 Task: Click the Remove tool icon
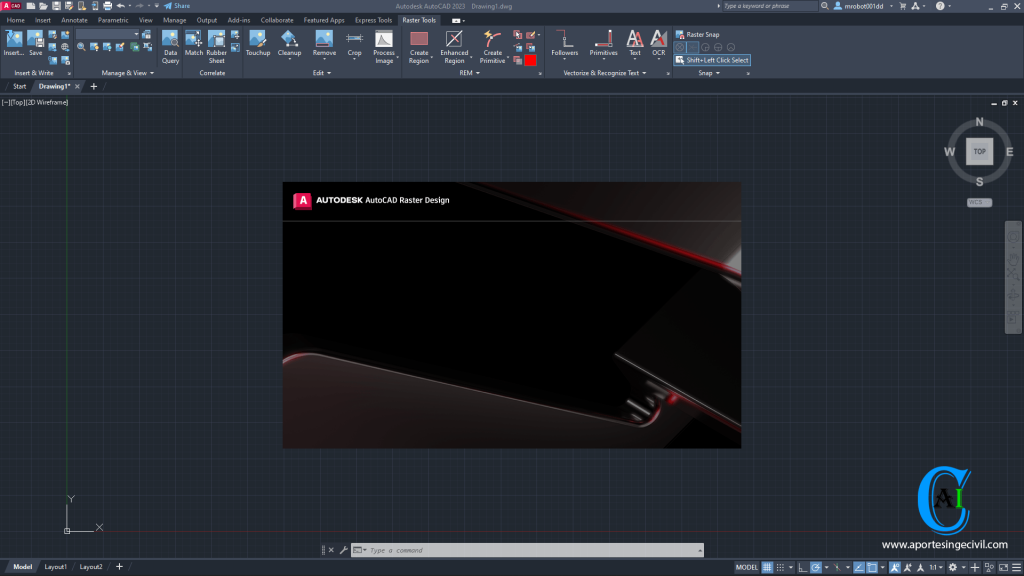(324, 44)
